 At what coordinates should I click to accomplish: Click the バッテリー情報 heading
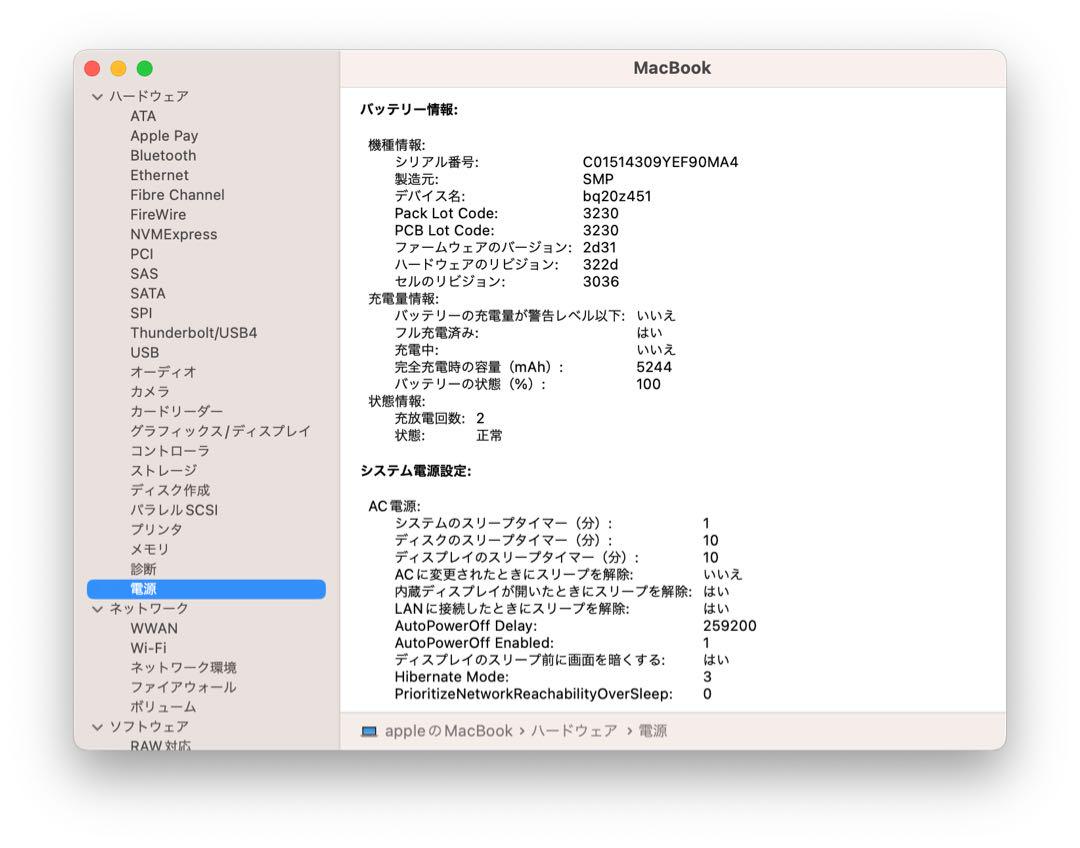[409, 110]
